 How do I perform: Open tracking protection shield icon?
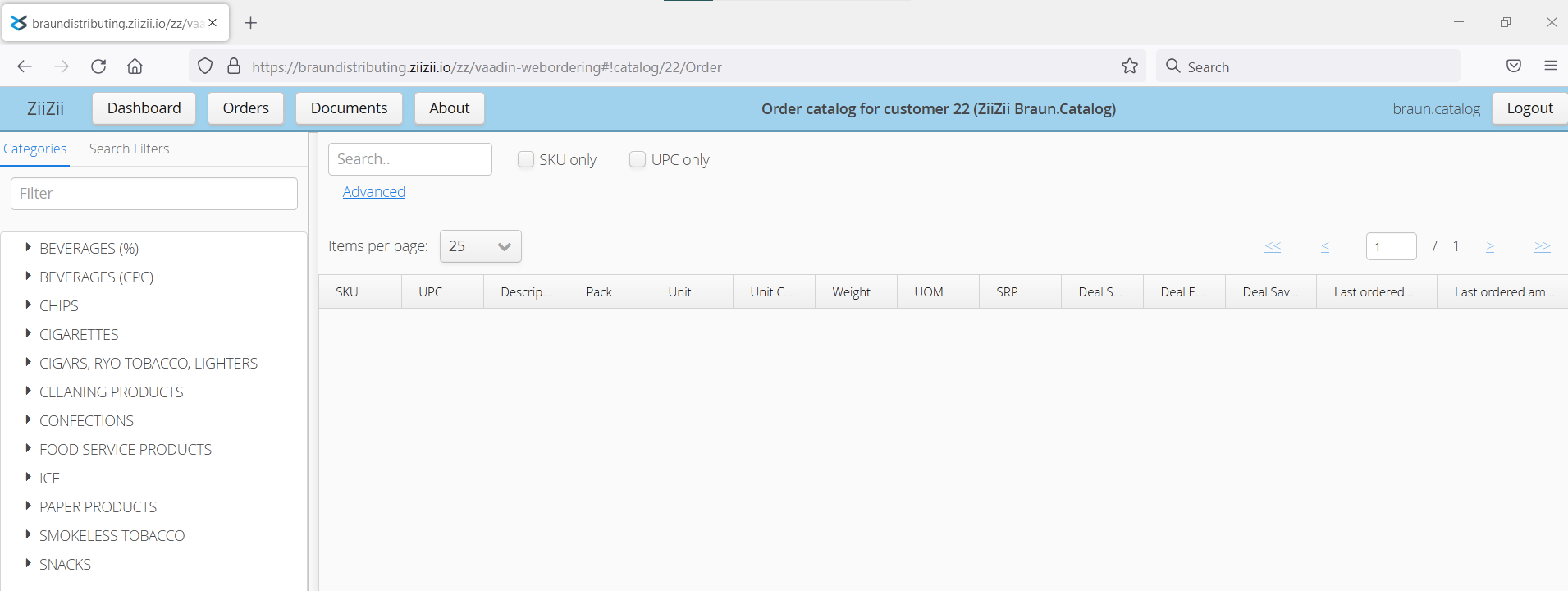205,66
